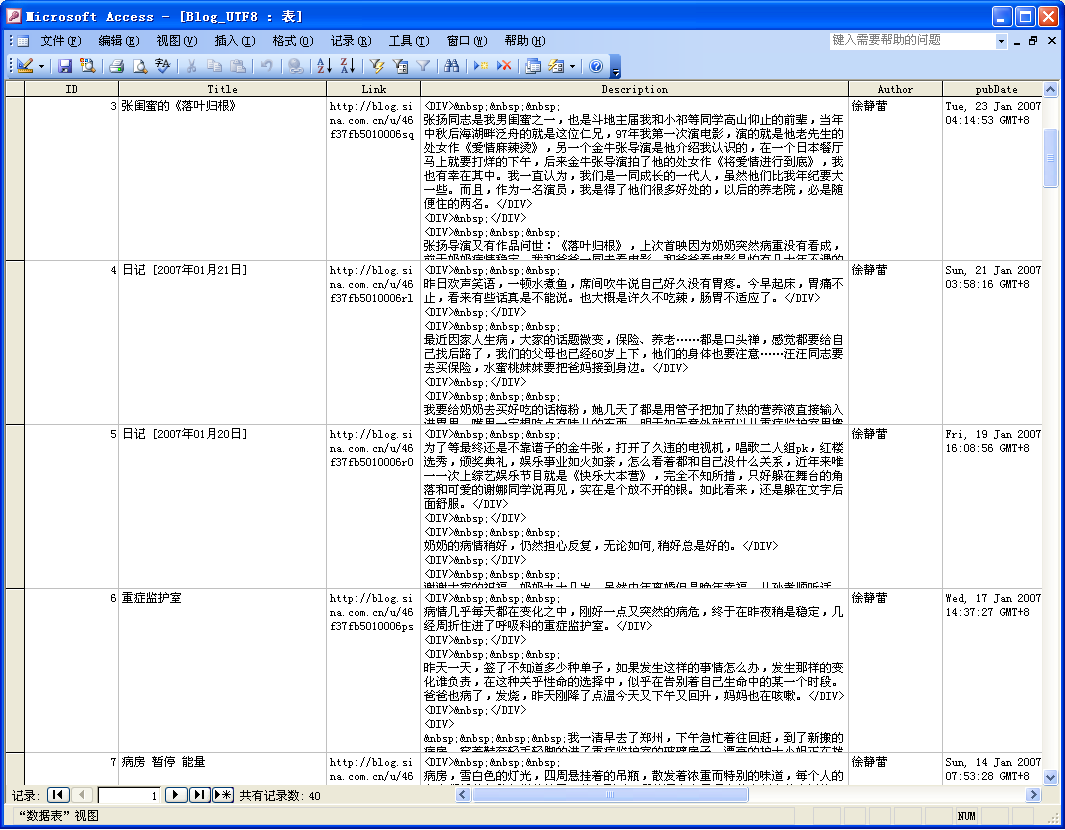
Task: Open the help question box dropdown
Action: 1001,41
